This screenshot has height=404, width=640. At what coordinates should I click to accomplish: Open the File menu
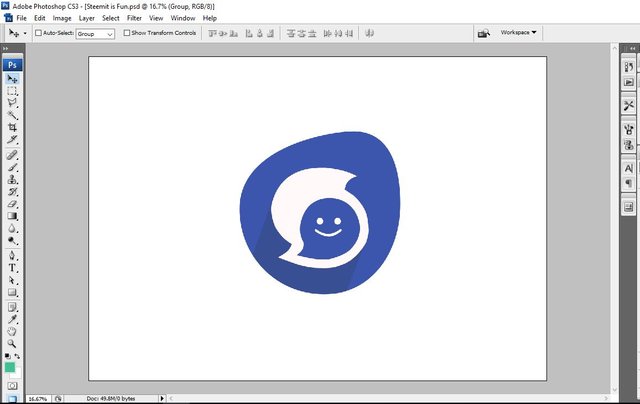click(x=21, y=18)
